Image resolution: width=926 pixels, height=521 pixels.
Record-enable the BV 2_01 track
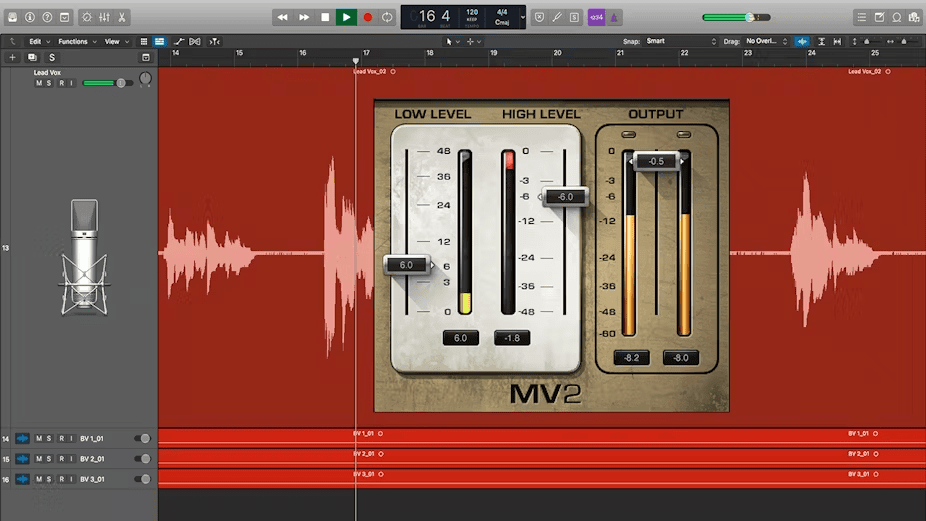61,459
